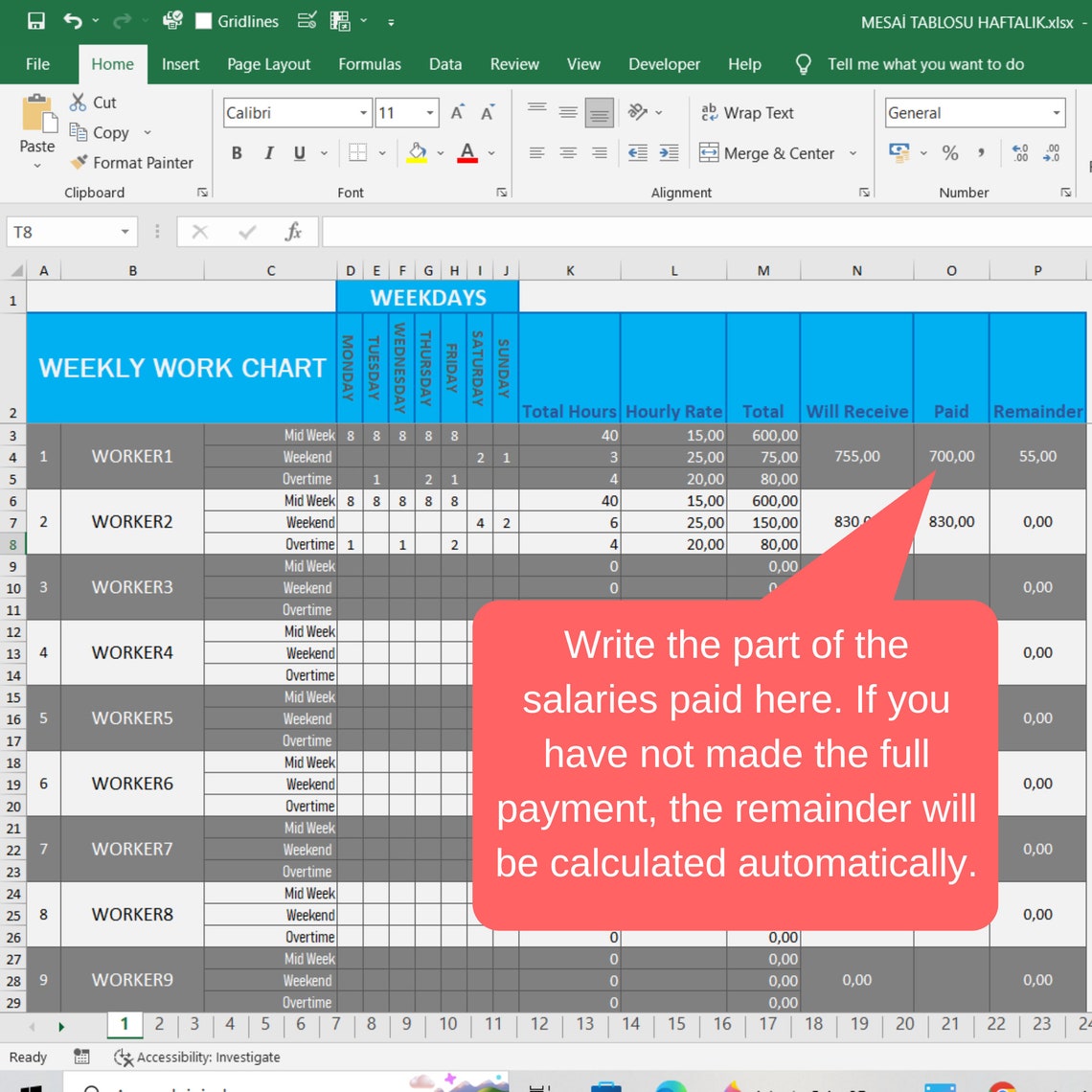
Task: Apply bold formatting with the B button
Action: pyautogui.click(x=237, y=152)
